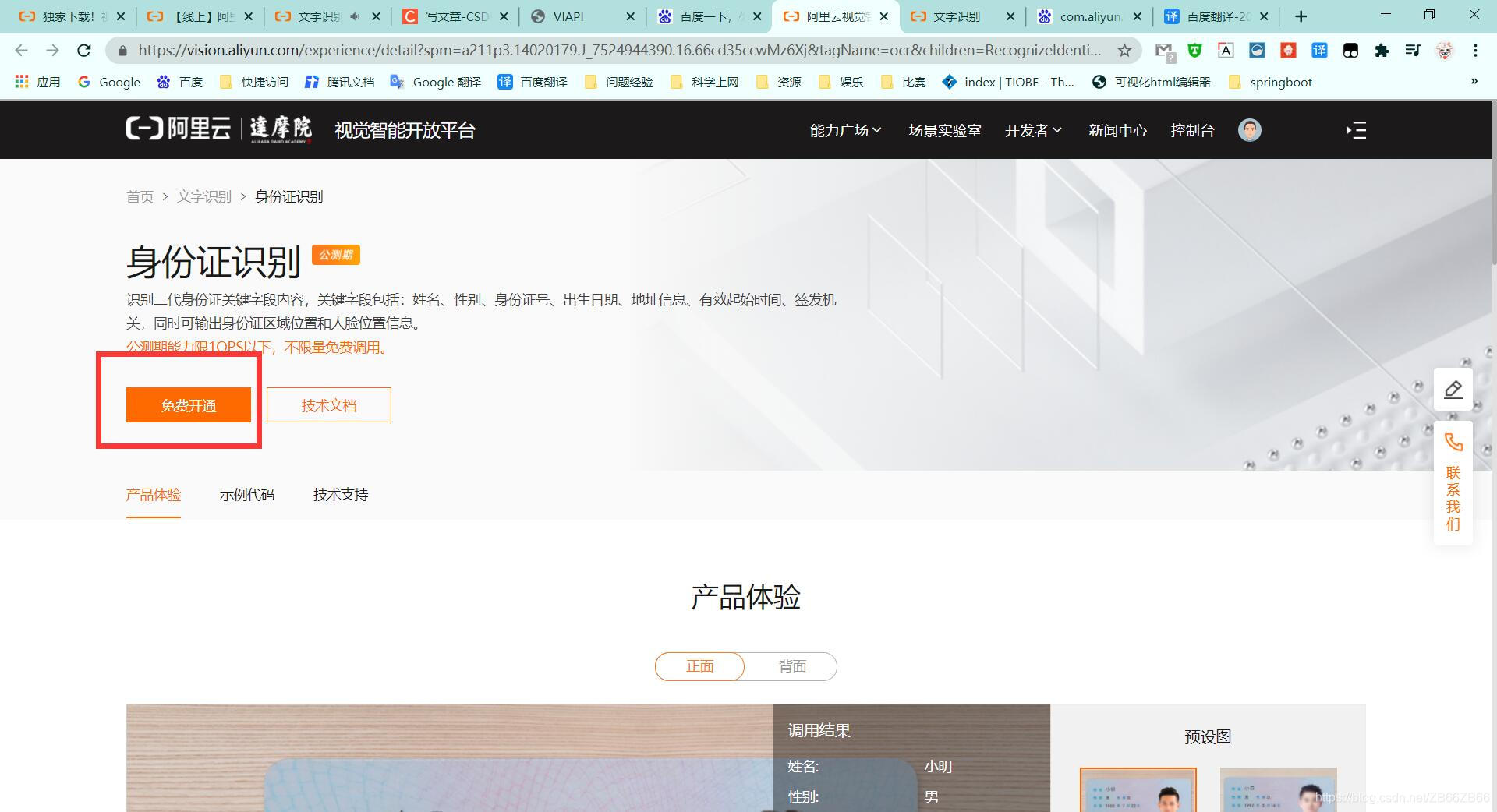Open the 问题经验 bookmark folder

[619, 82]
